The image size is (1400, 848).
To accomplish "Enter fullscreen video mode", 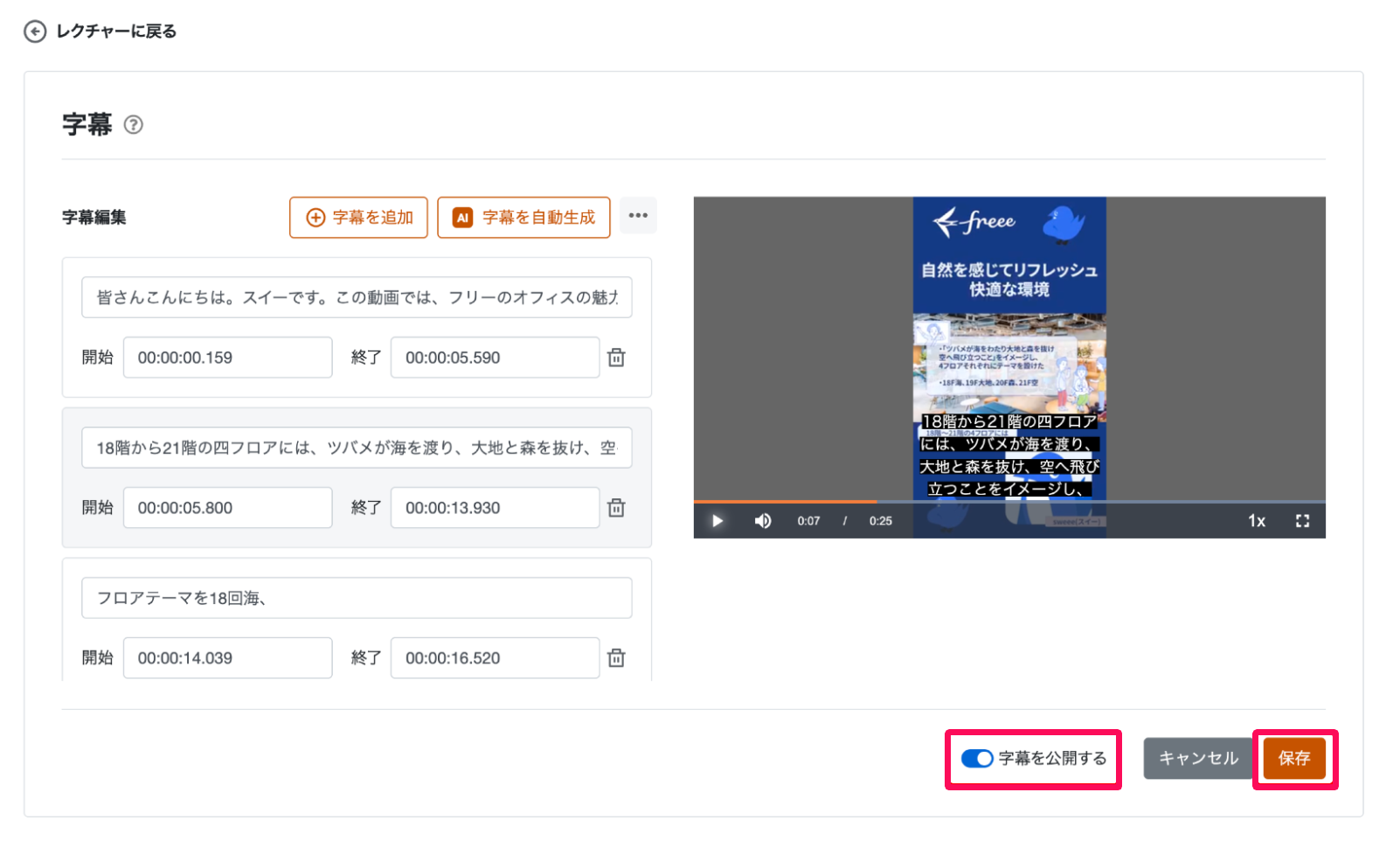I will (x=1302, y=521).
